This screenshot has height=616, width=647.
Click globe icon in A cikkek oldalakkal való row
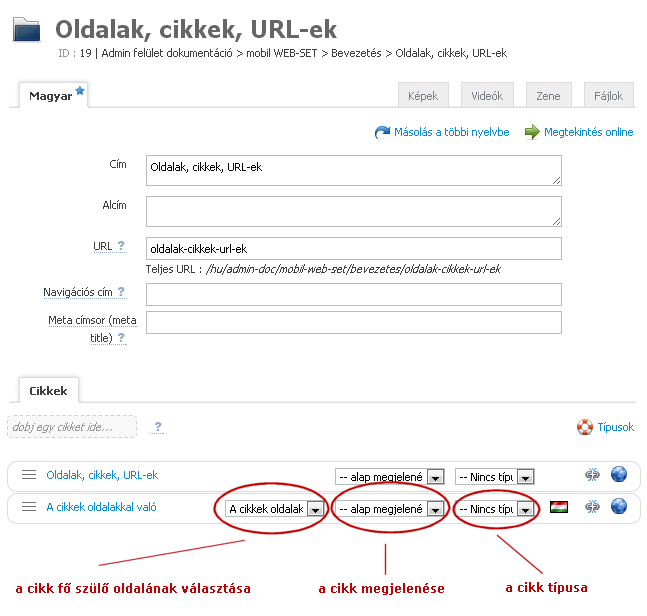pyautogui.click(x=619, y=506)
